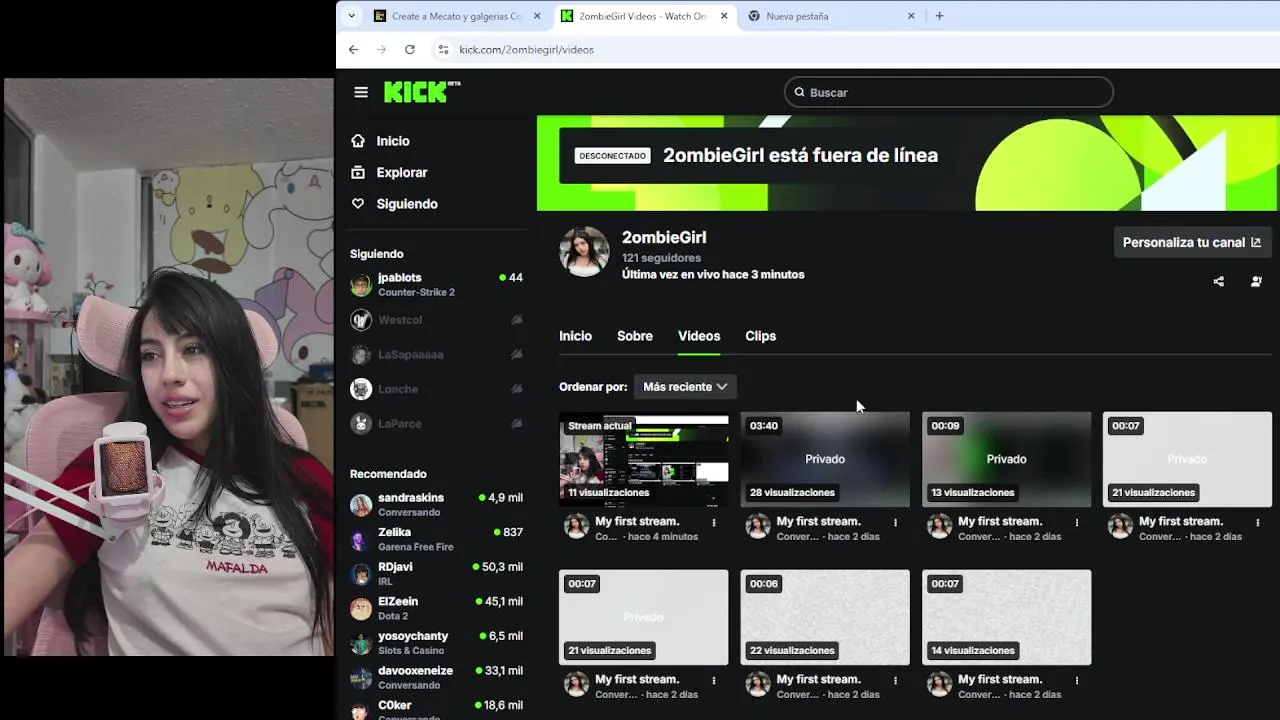This screenshot has width=1280, height=720.
Task: Reload the page
Action: [x=410, y=49]
